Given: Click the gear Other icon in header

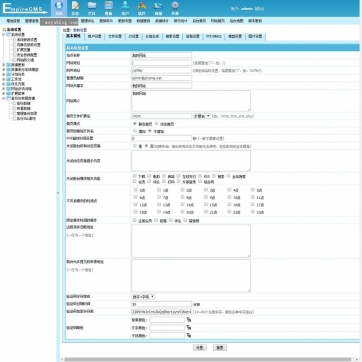Looking at the screenshot, I should 175,8.
